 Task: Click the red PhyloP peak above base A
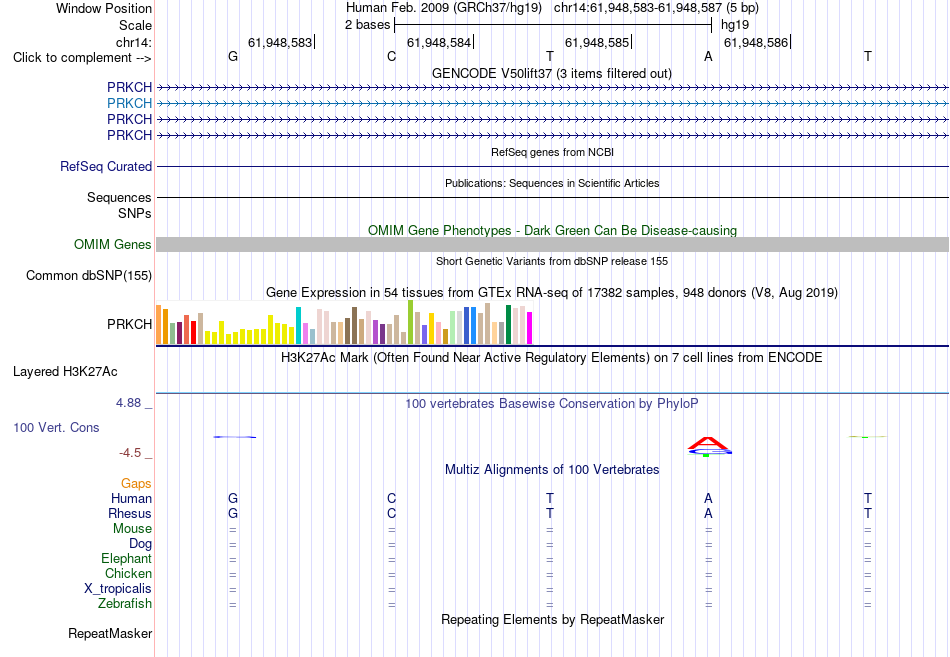click(x=708, y=444)
